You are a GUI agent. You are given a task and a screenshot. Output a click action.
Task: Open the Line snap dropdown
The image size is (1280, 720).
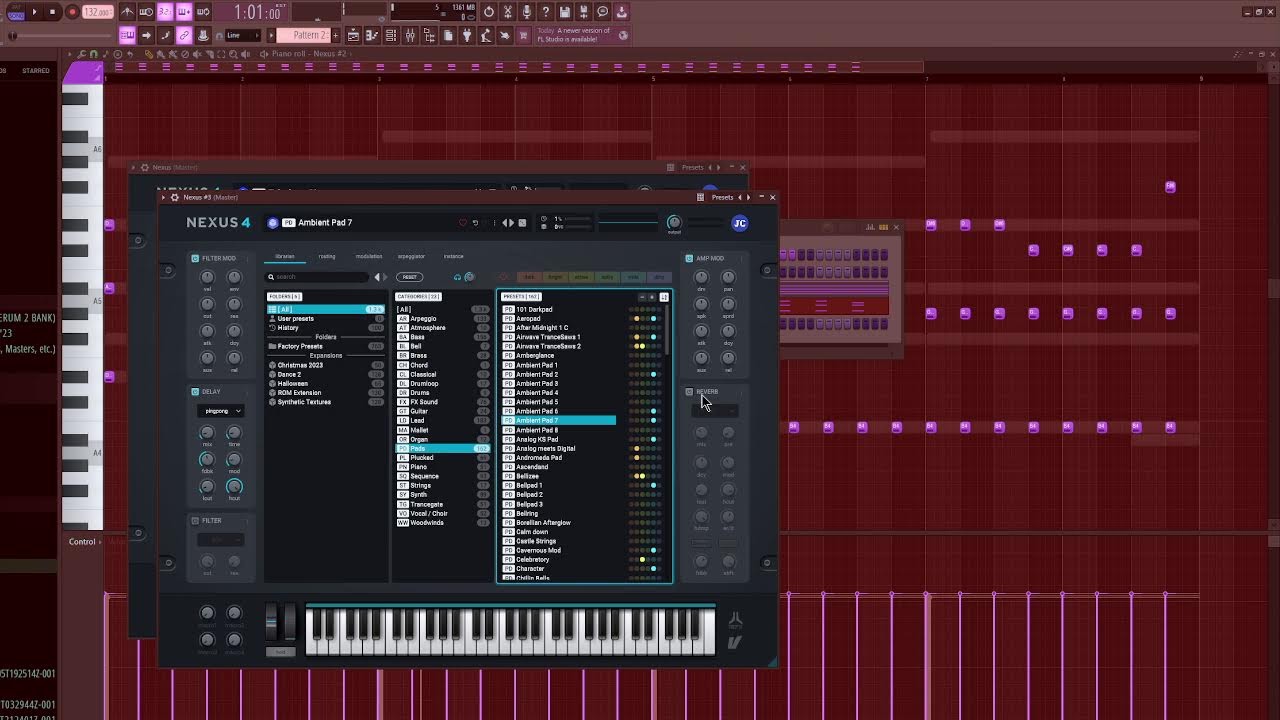(x=243, y=35)
